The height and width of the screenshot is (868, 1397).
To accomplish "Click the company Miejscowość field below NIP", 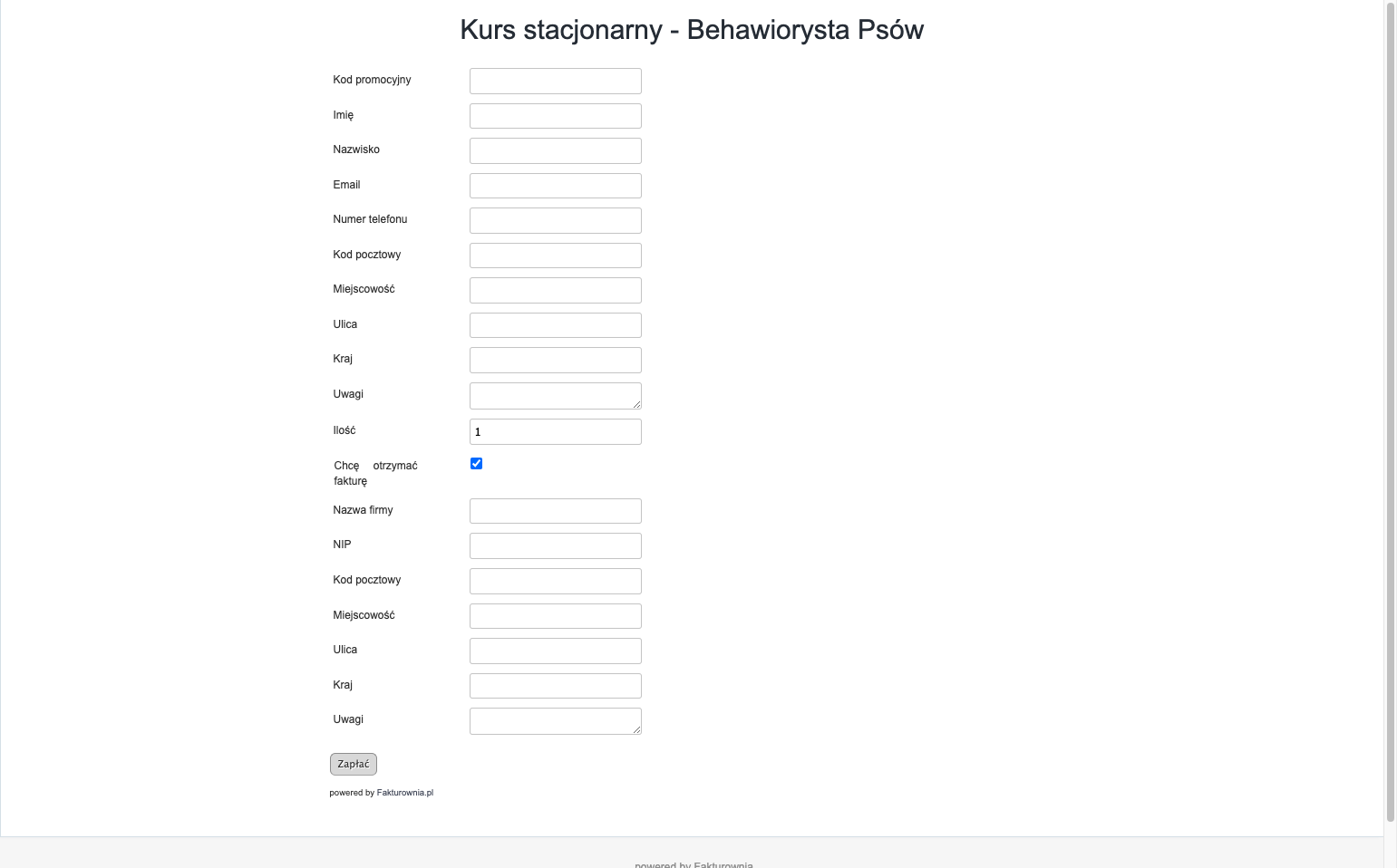I will 555,616.
